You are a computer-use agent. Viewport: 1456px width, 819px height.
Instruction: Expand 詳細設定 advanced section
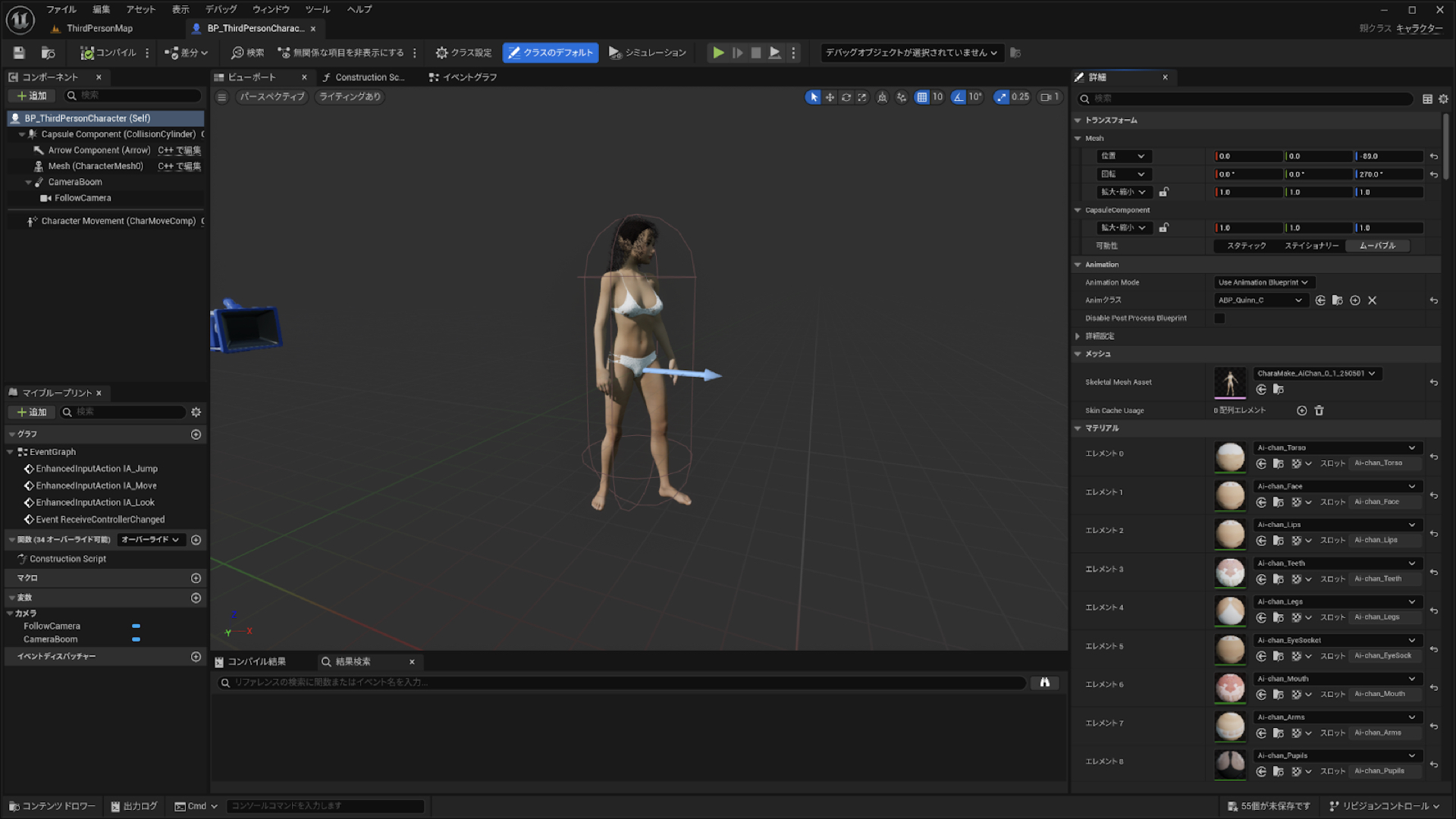[x=1078, y=336]
